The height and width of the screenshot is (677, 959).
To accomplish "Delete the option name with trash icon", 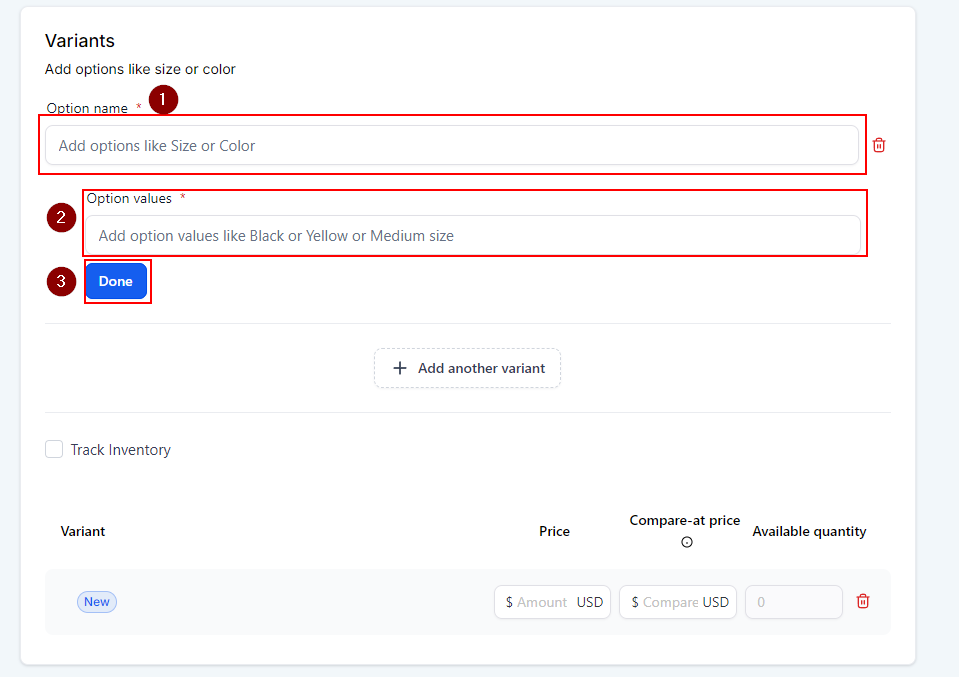I will click(x=879, y=145).
